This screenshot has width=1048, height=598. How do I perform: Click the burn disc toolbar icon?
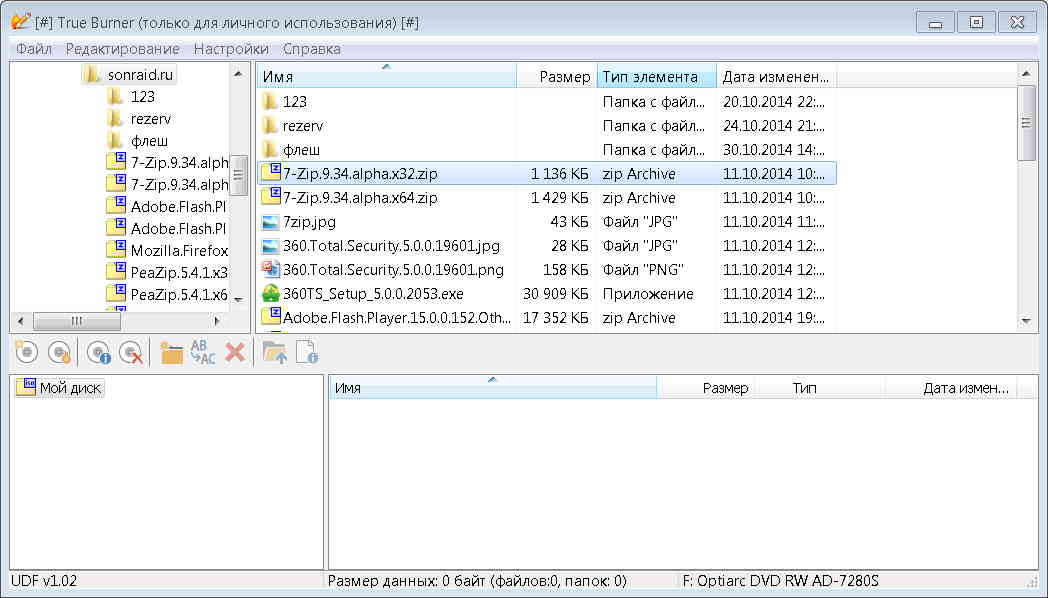[x=60, y=352]
